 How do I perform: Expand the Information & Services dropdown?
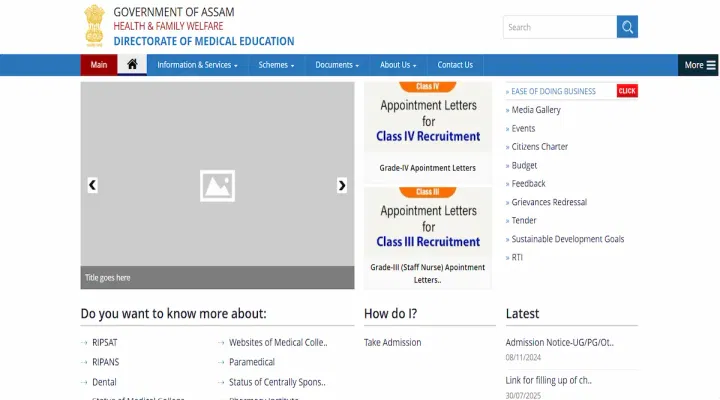coord(197,65)
